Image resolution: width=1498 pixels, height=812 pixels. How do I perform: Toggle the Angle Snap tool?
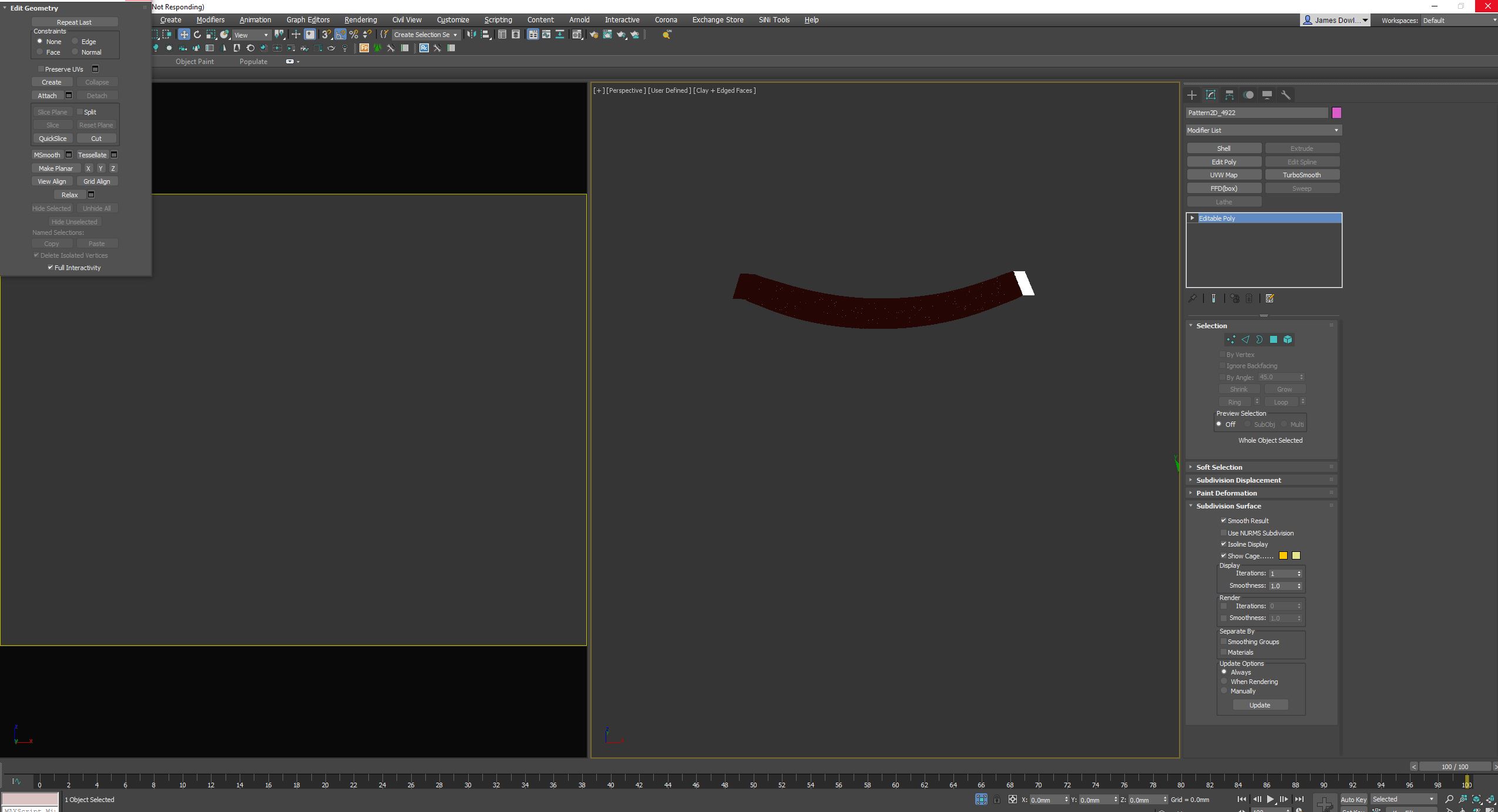click(x=341, y=35)
